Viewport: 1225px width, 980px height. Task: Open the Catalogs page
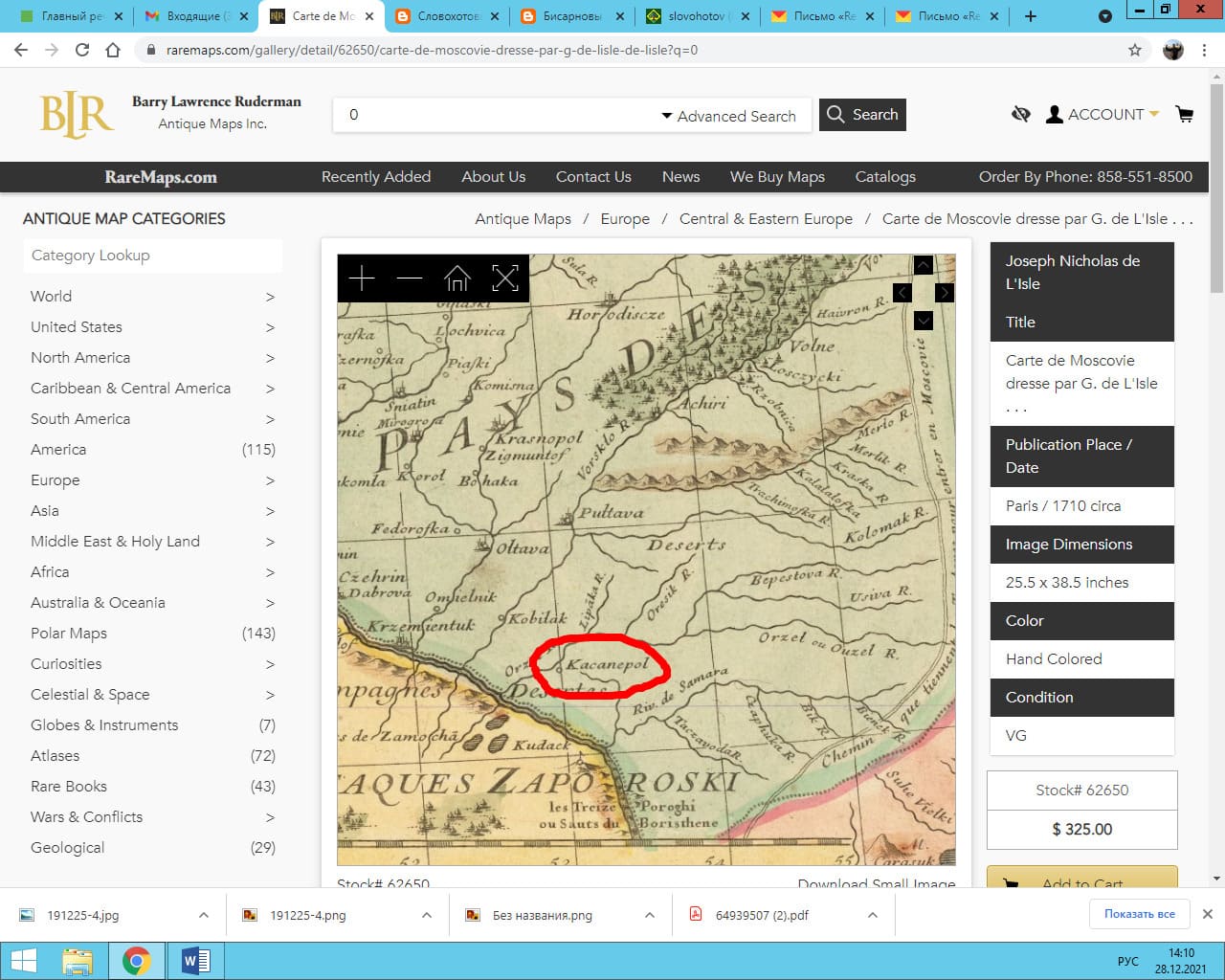click(x=885, y=177)
